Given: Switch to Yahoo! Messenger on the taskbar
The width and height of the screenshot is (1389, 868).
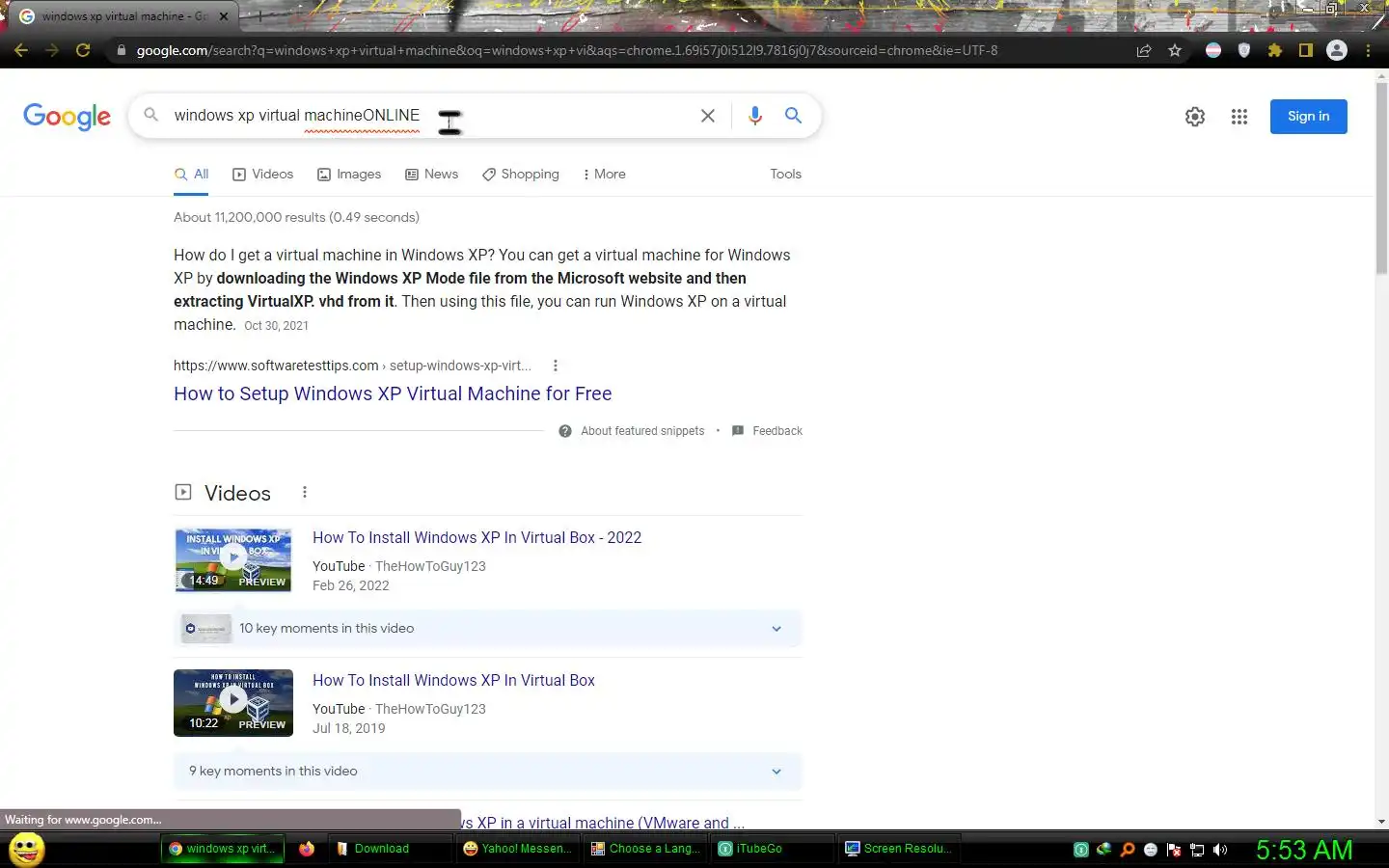Looking at the screenshot, I should point(518,849).
